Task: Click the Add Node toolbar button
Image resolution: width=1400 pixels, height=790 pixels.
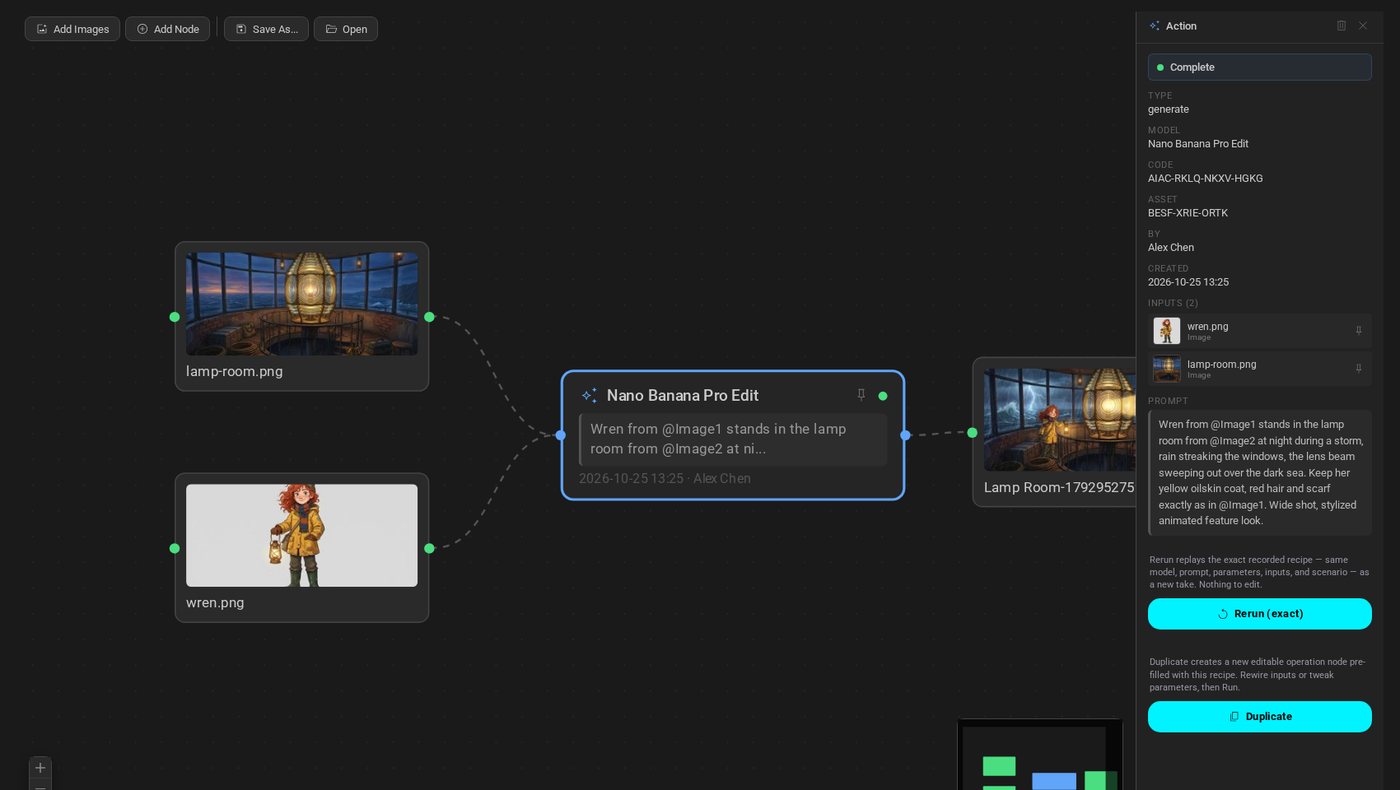Action: tap(167, 29)
